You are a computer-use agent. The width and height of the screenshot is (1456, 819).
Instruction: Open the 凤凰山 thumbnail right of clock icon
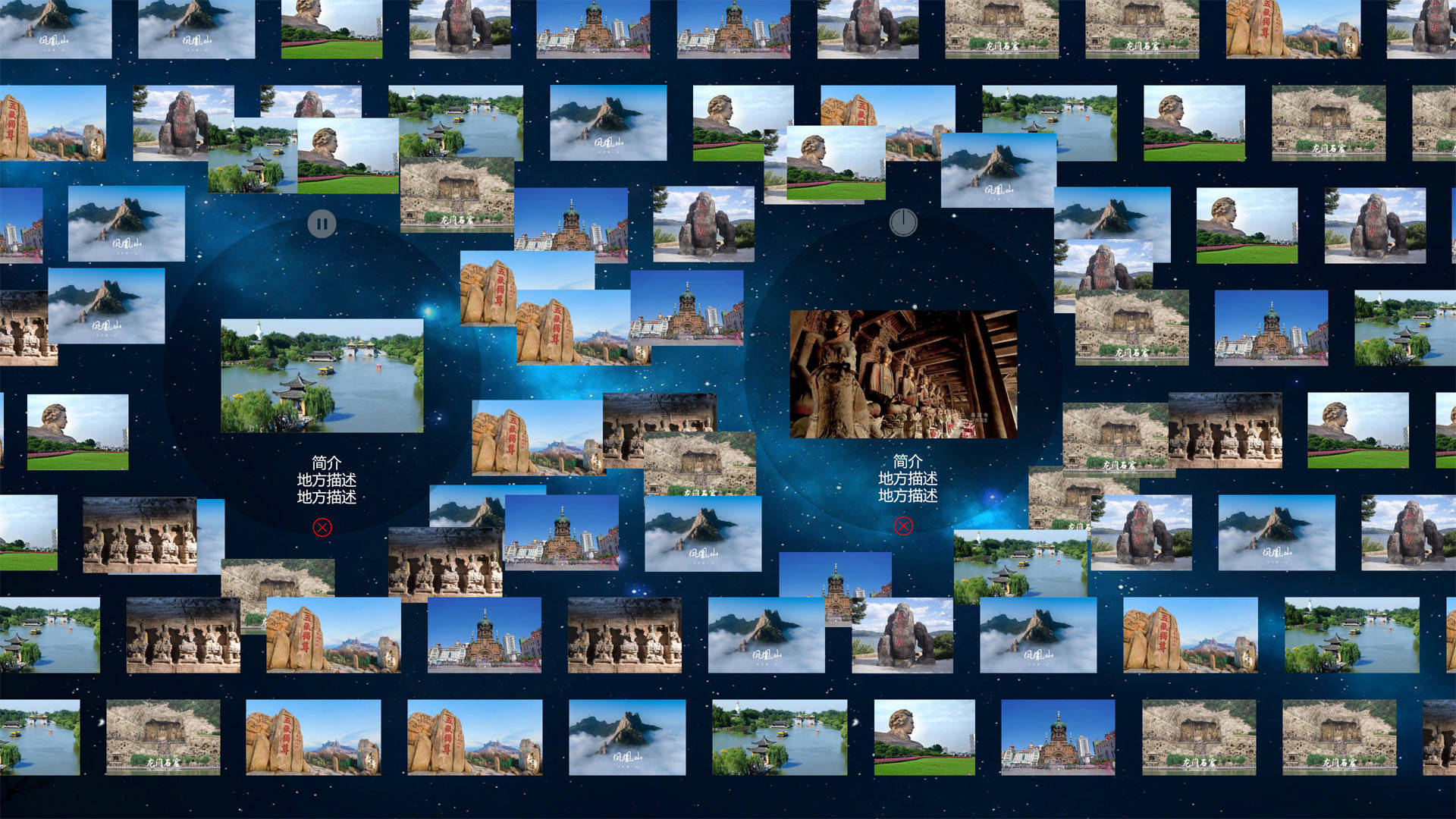pyautogui.click(x=997, y=170)
